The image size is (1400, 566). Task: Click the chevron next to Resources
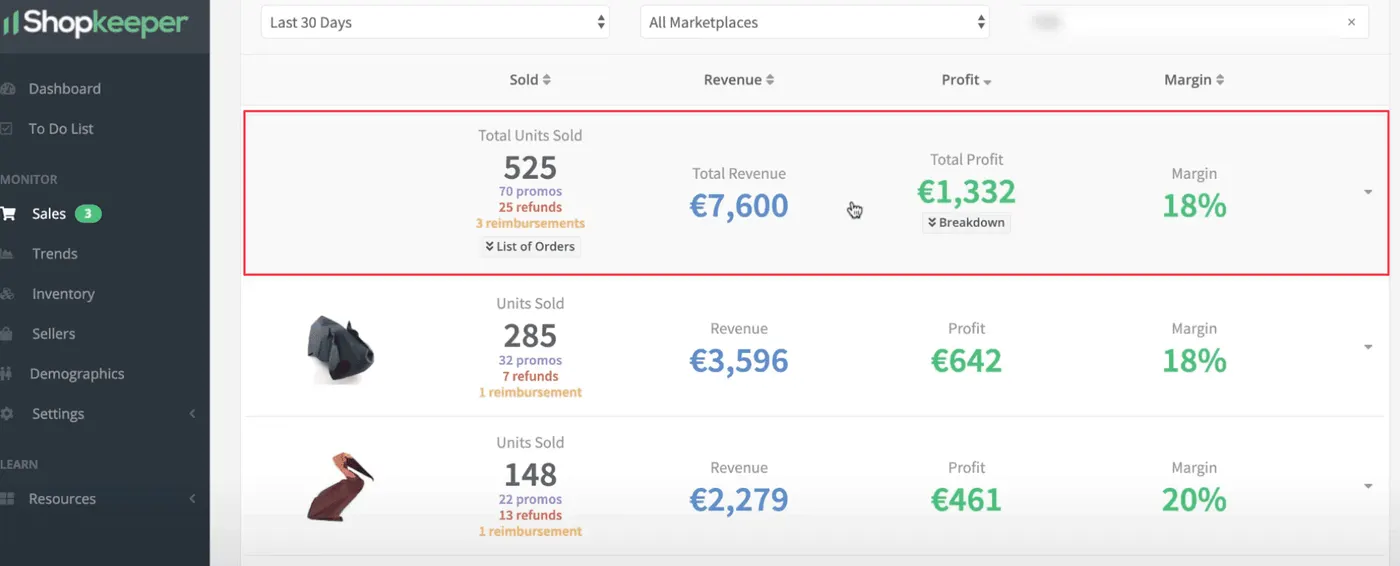tap(192, 499)
